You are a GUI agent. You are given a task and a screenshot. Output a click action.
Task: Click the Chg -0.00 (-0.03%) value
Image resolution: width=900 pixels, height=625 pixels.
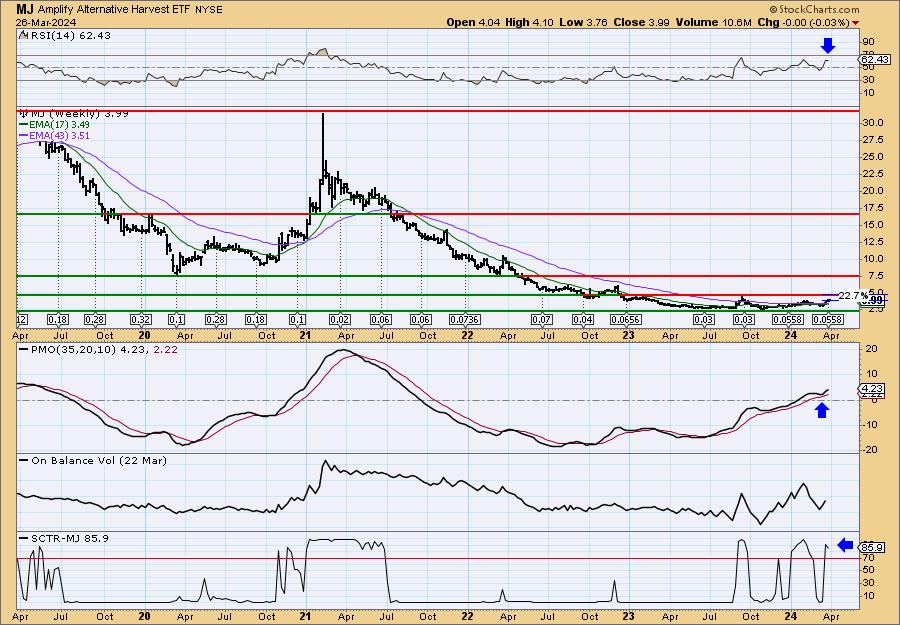[804, 22]
